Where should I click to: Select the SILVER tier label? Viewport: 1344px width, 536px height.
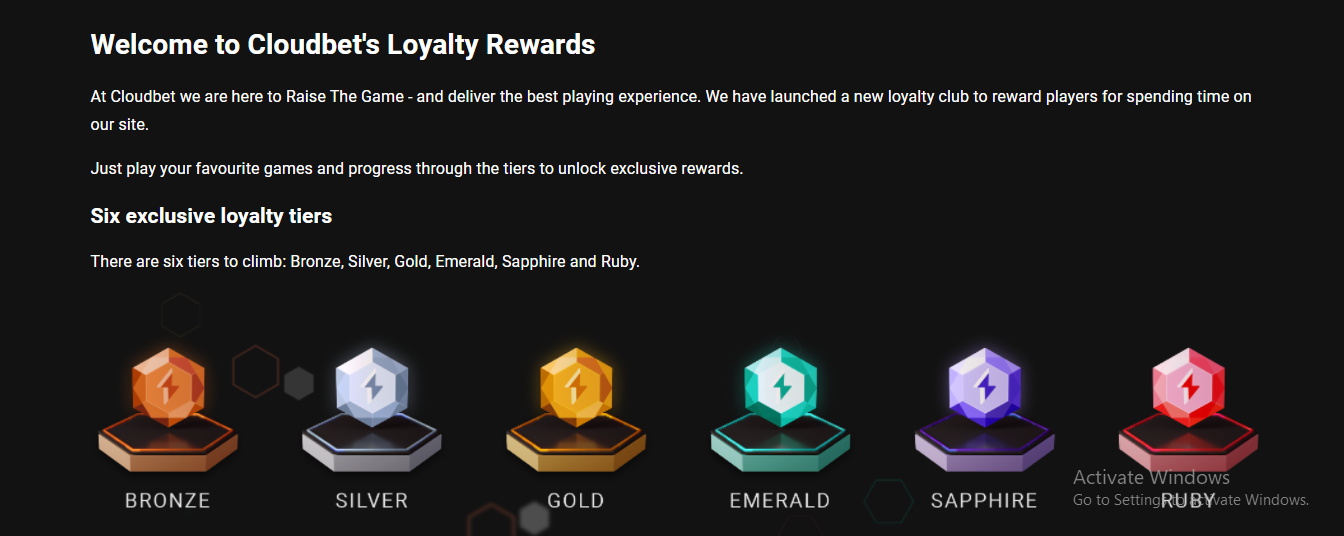tap(372, 501)
